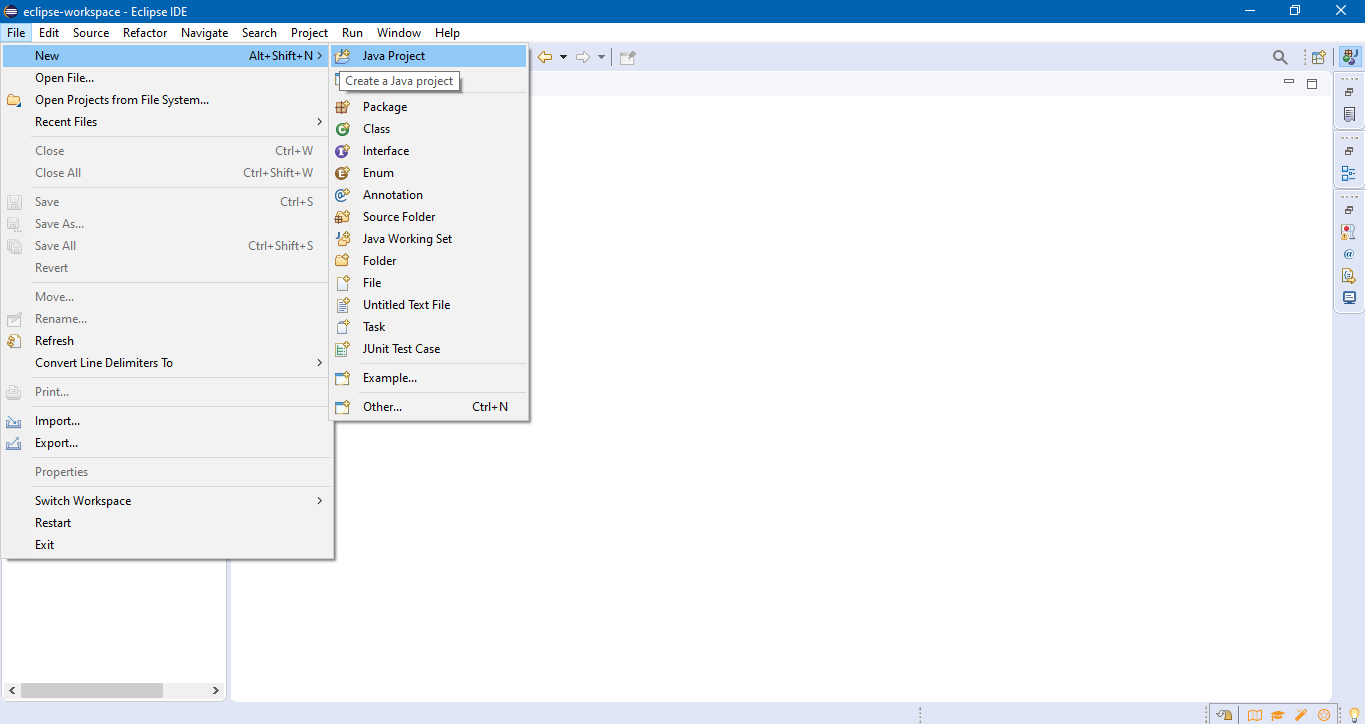1365x724 pixels.
Task: Click the yellow workspace tag status icon
Action: pos(1224,714)
